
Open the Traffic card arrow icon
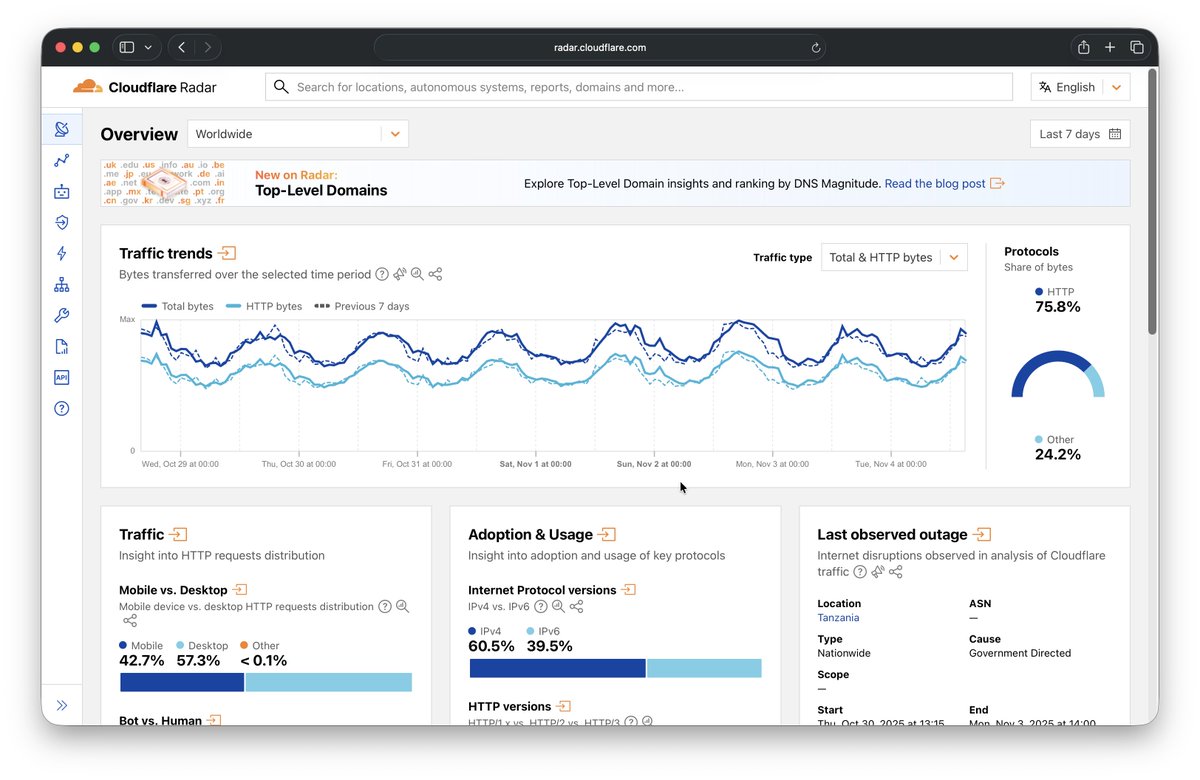click(179, 535)
